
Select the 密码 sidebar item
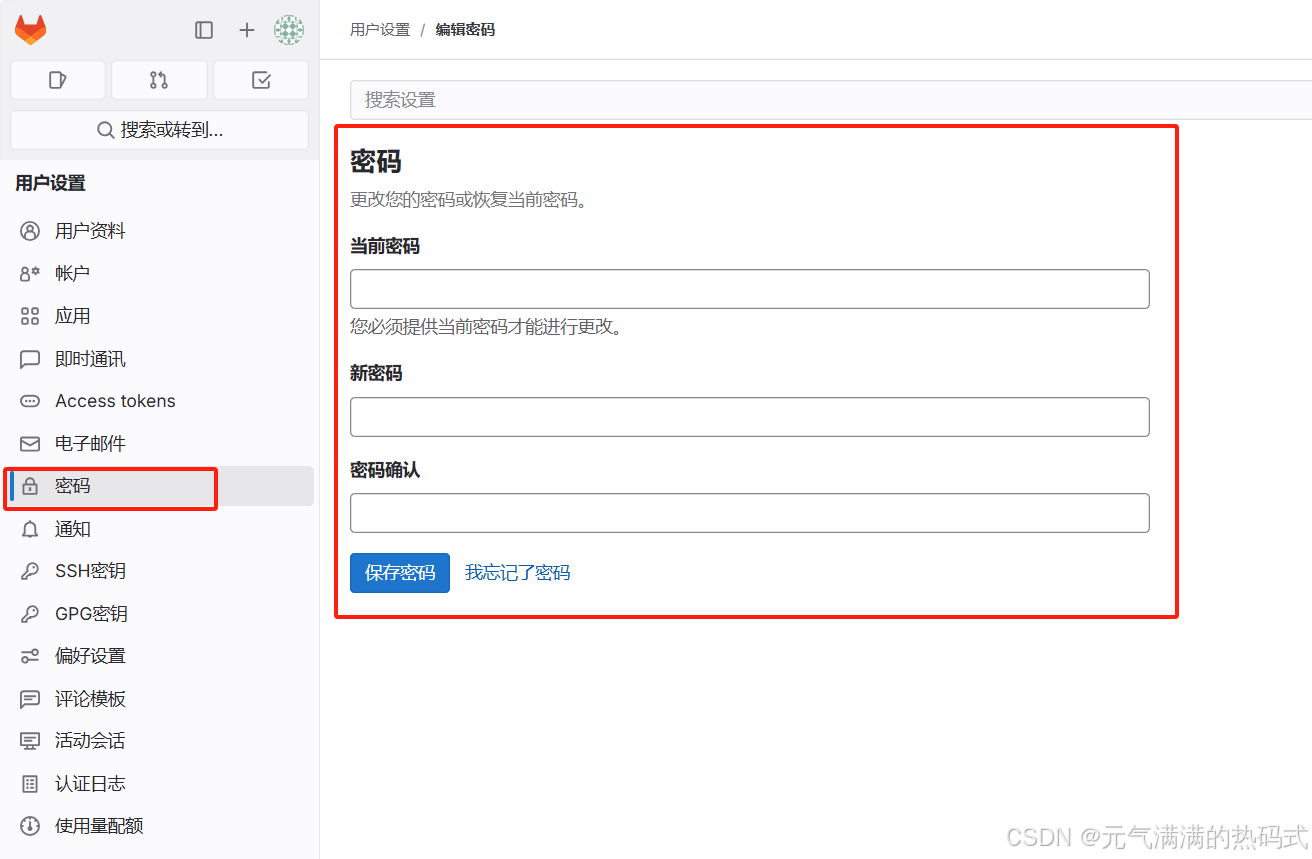click(x=160, y=486)
